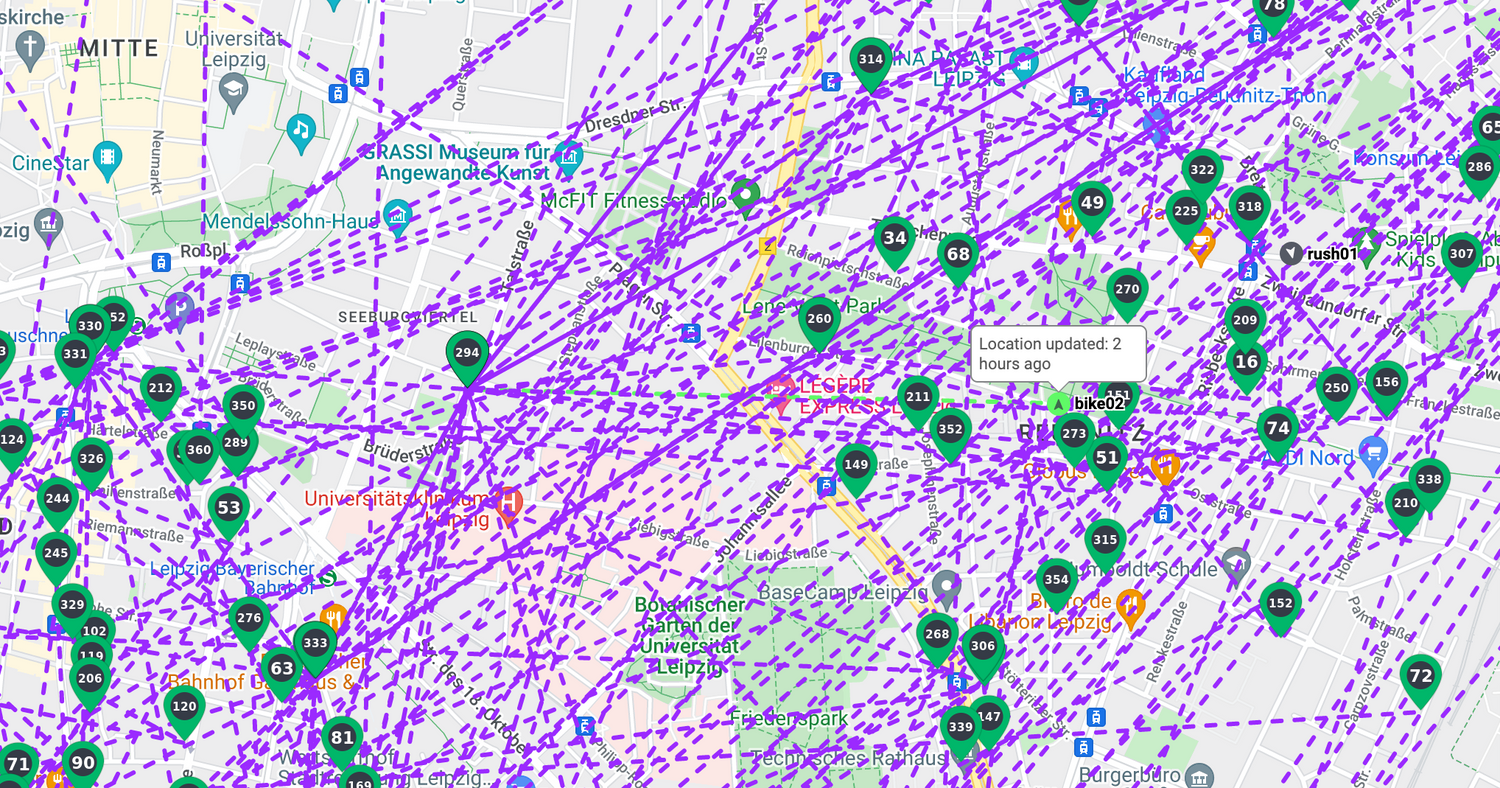Click the Location updated info tooltip
The width and height of the screenshot is (1500, 788).
tap(1058, 354)
